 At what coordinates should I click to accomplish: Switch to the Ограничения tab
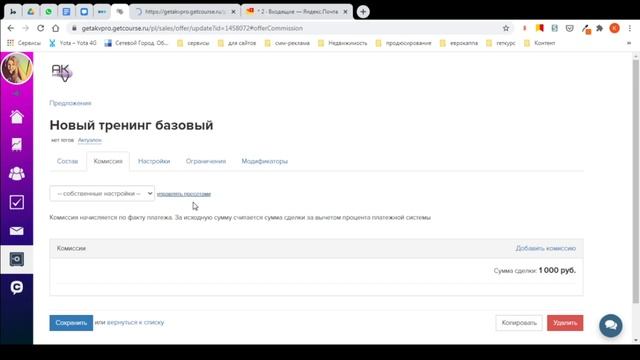(x=206, y=161)
